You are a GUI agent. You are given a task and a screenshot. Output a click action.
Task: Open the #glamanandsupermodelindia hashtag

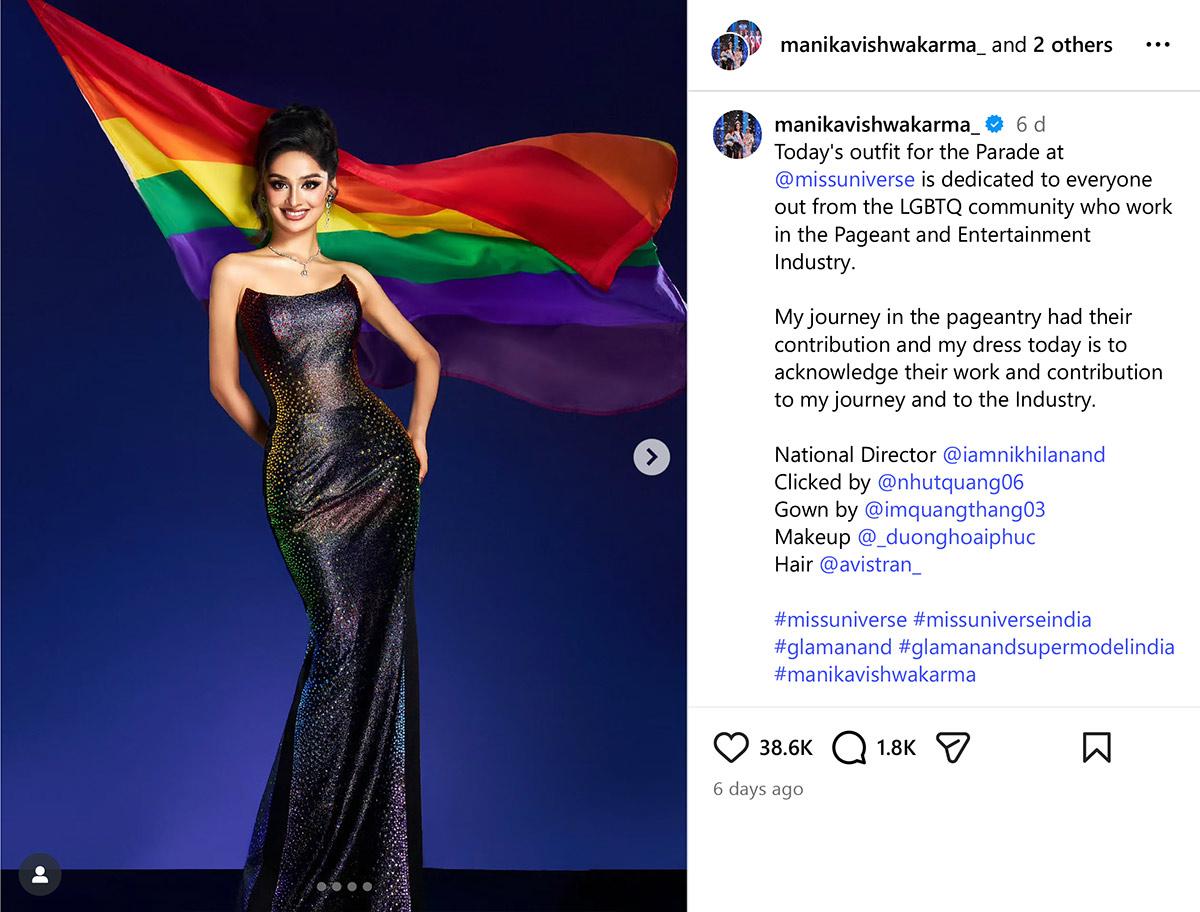pos(1036,647)
